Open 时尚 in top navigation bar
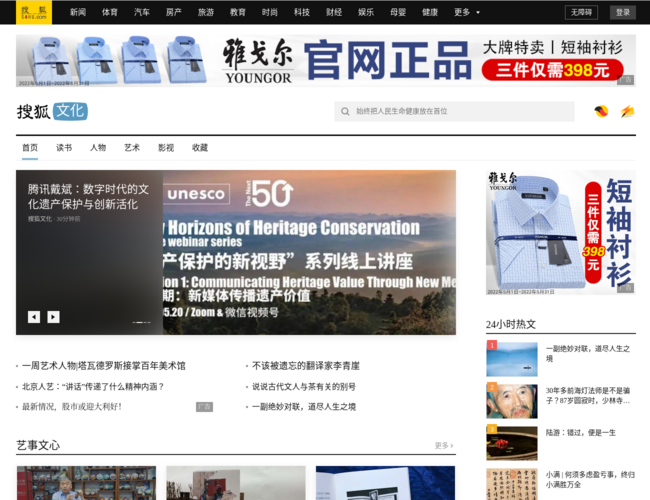 269,12
